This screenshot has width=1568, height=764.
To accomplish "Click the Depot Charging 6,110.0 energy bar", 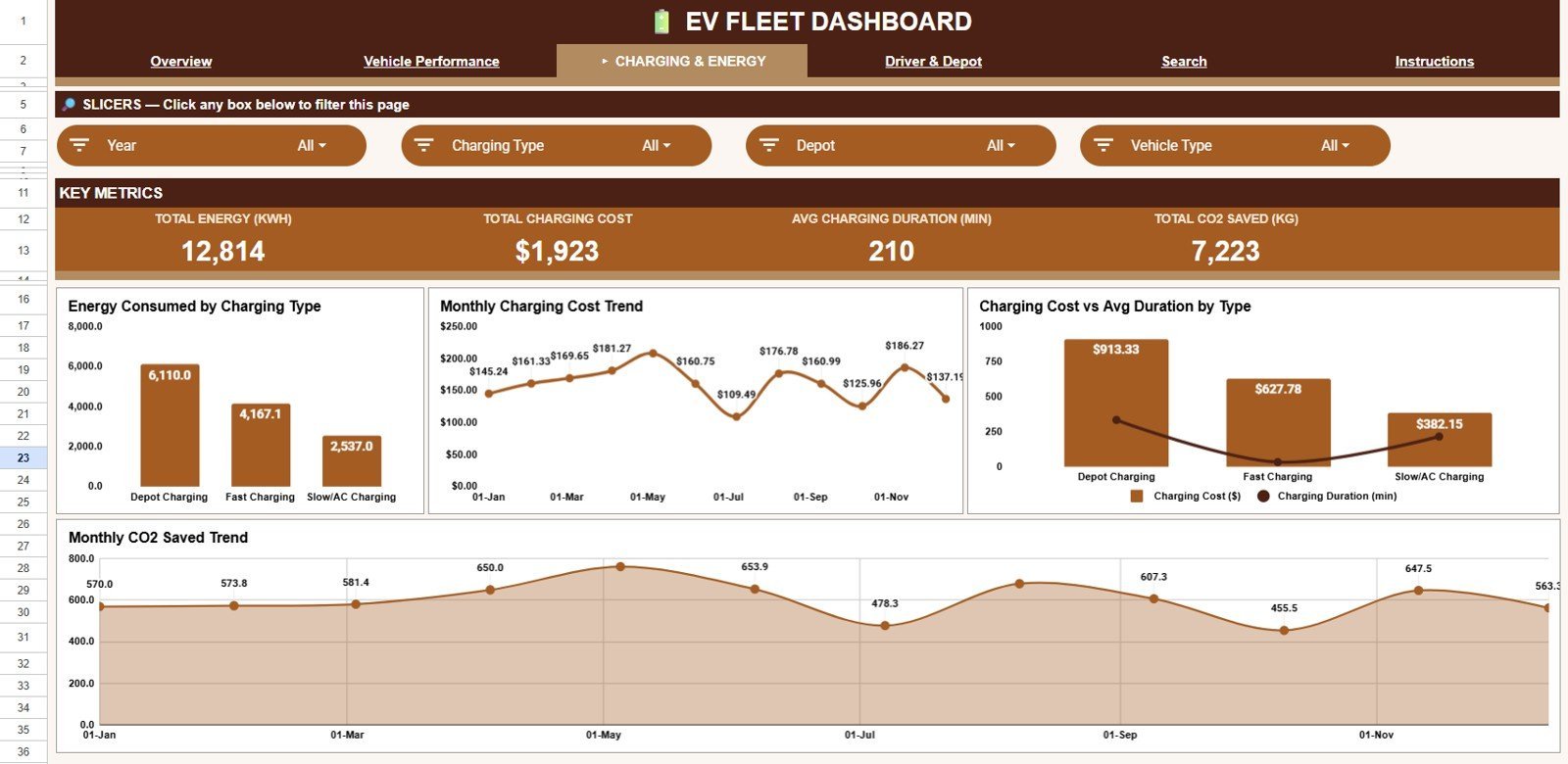I will 170,426.
